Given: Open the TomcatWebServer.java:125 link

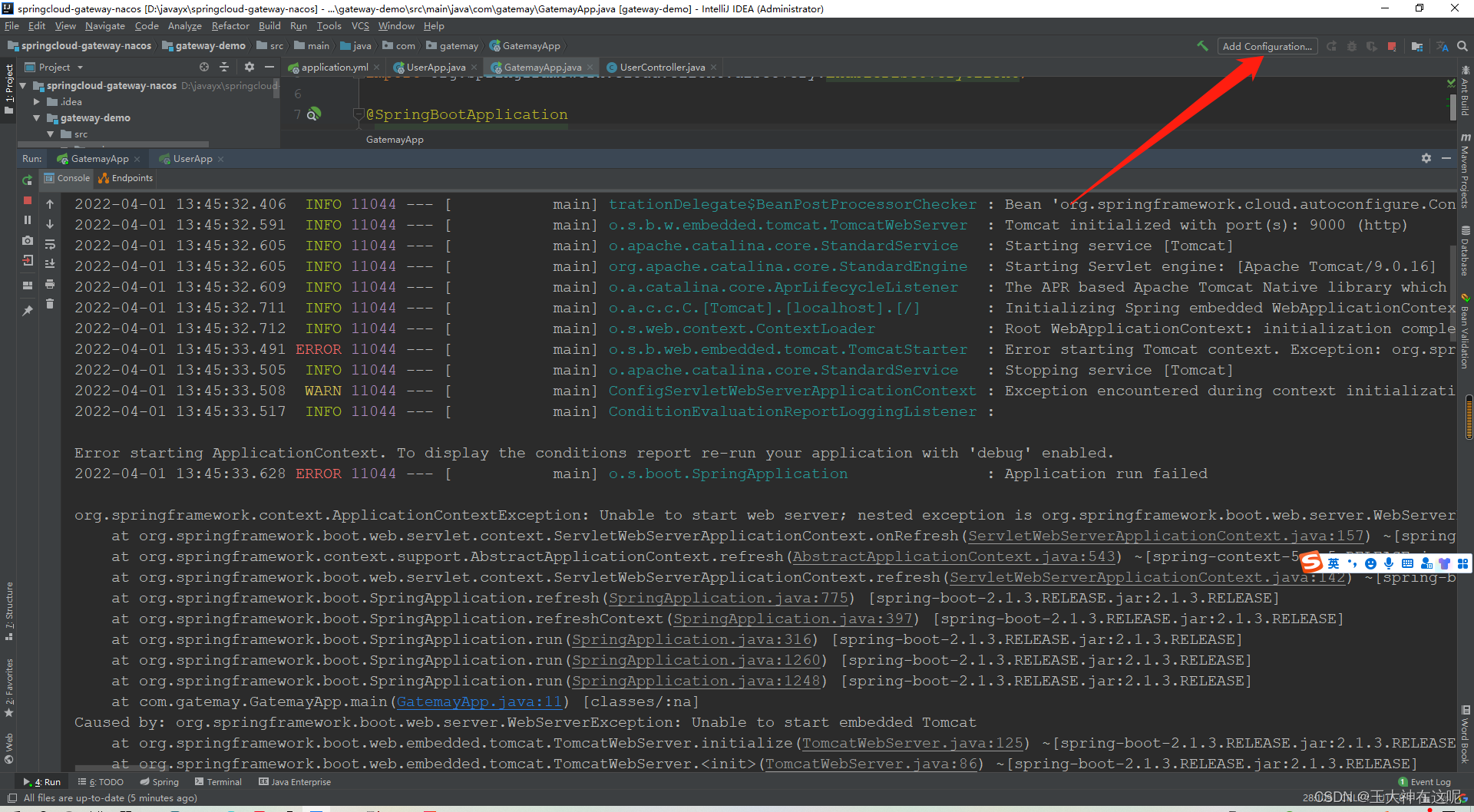Looking at the screenshot, I should (913, 743).
